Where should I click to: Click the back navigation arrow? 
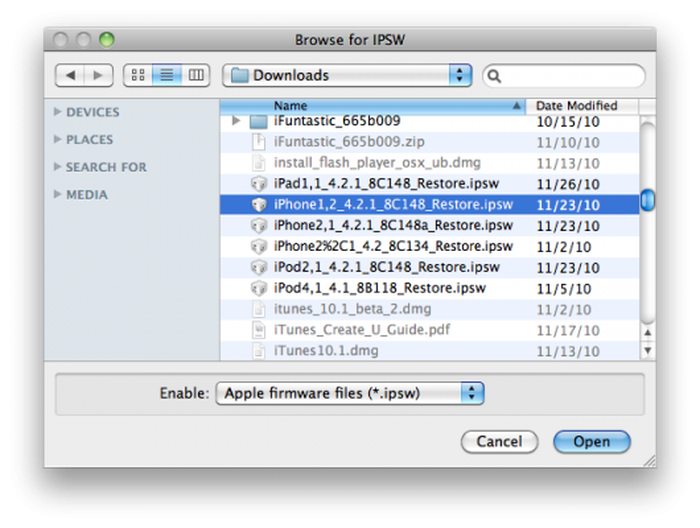pos(70,75)
